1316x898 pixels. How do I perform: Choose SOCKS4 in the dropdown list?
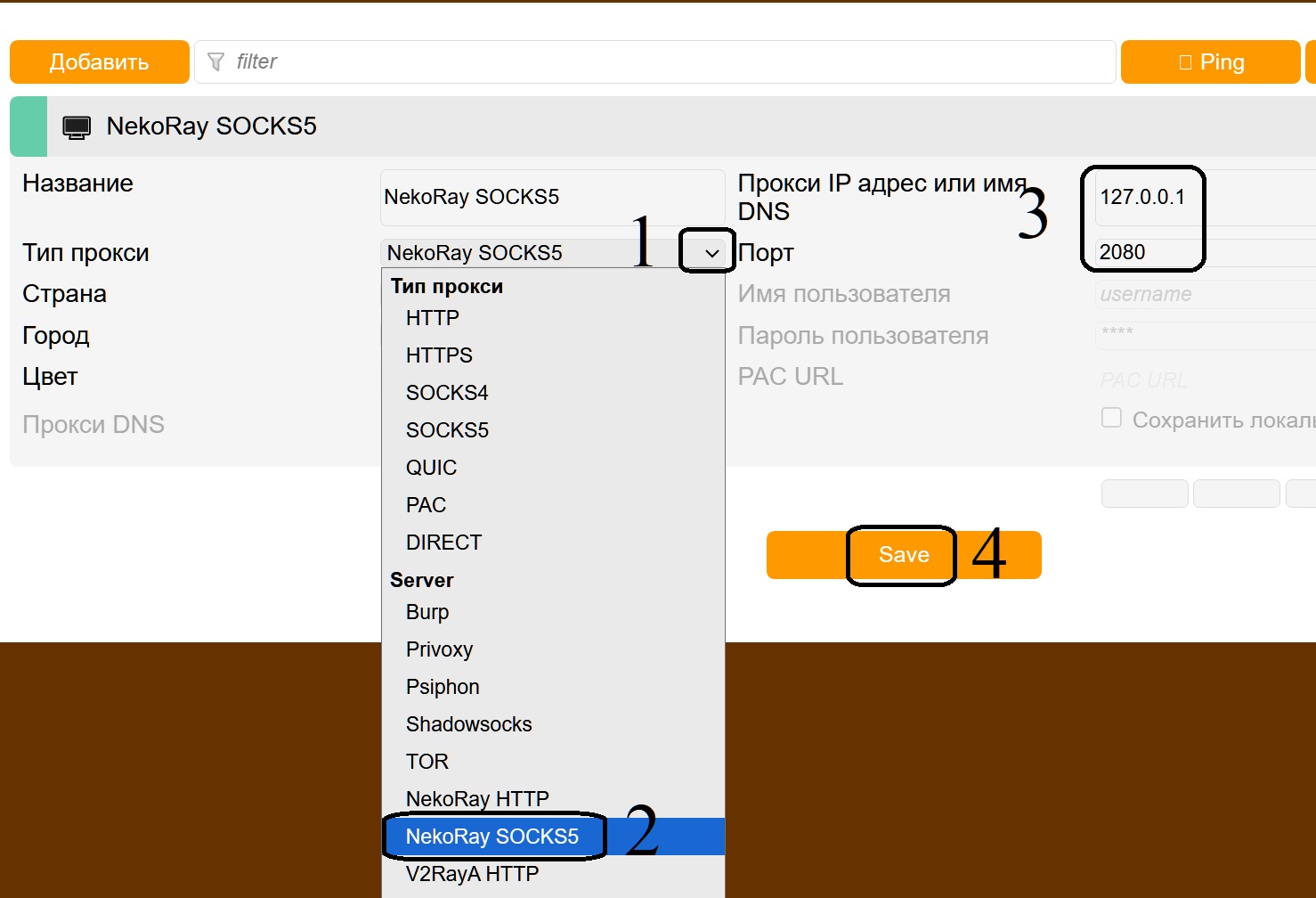point(447,393)
